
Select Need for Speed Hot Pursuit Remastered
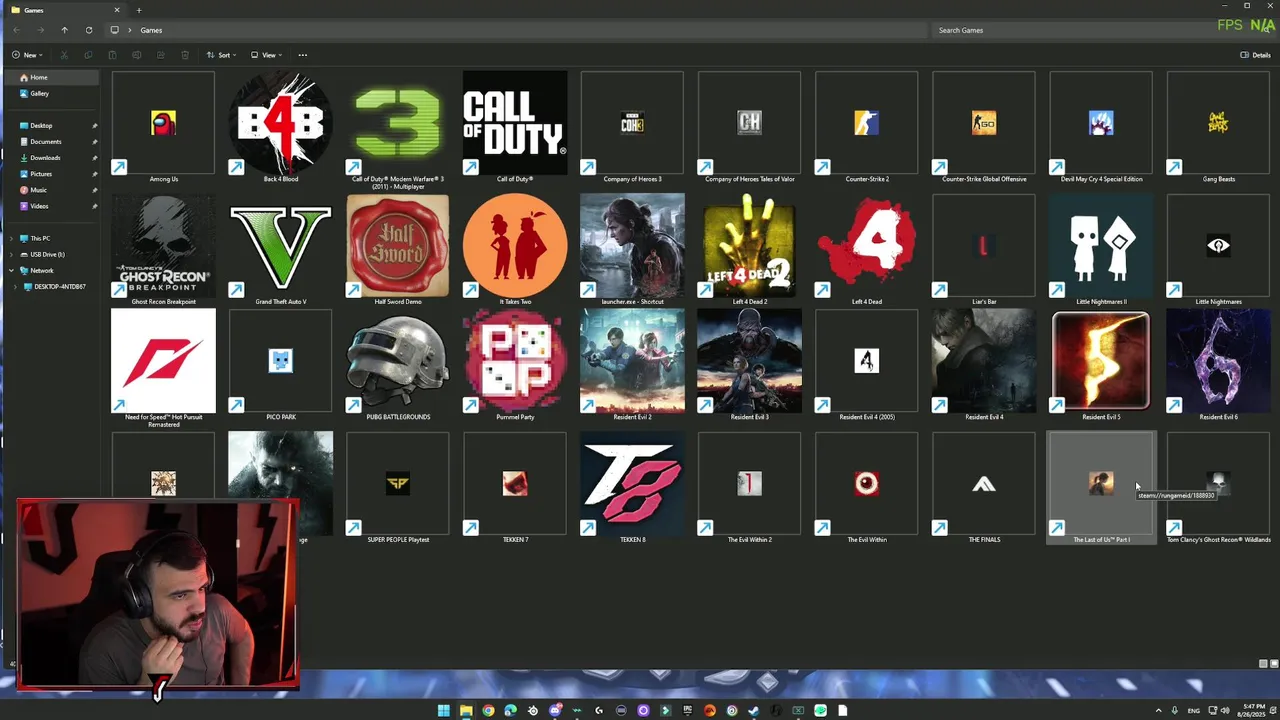coord(163,368)
